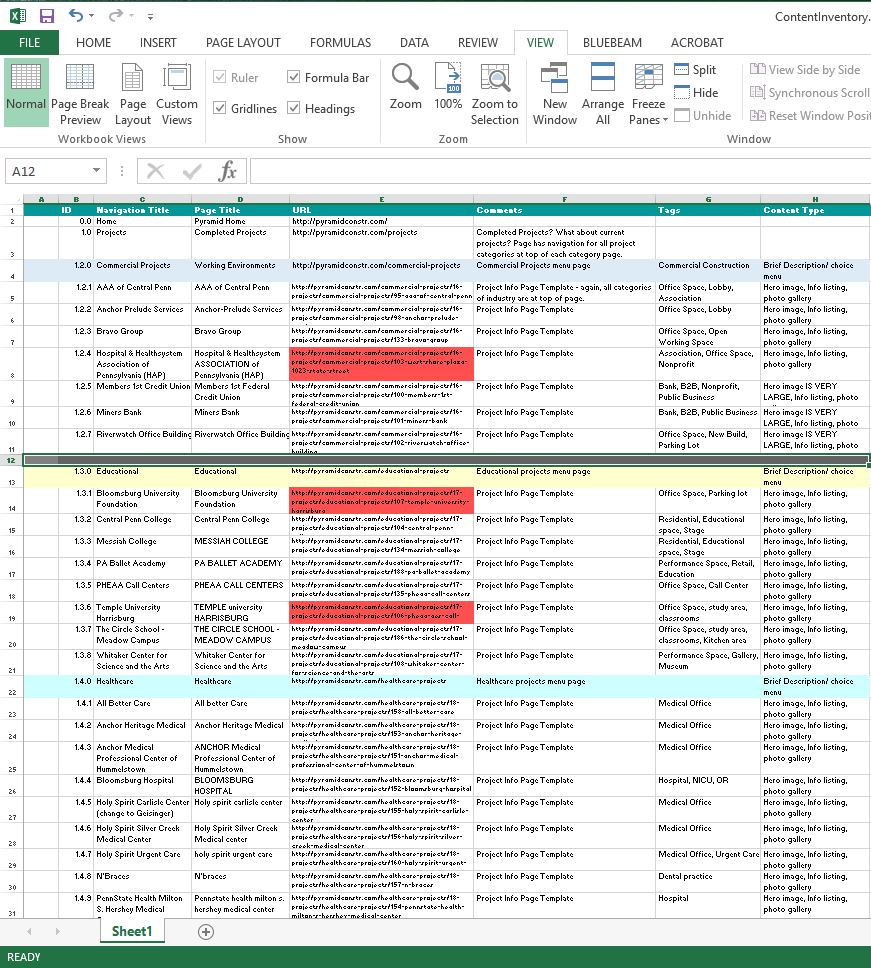Open the FORMULAS tab
The height and width of the screenshot is (968, 871).
point(340,43)
